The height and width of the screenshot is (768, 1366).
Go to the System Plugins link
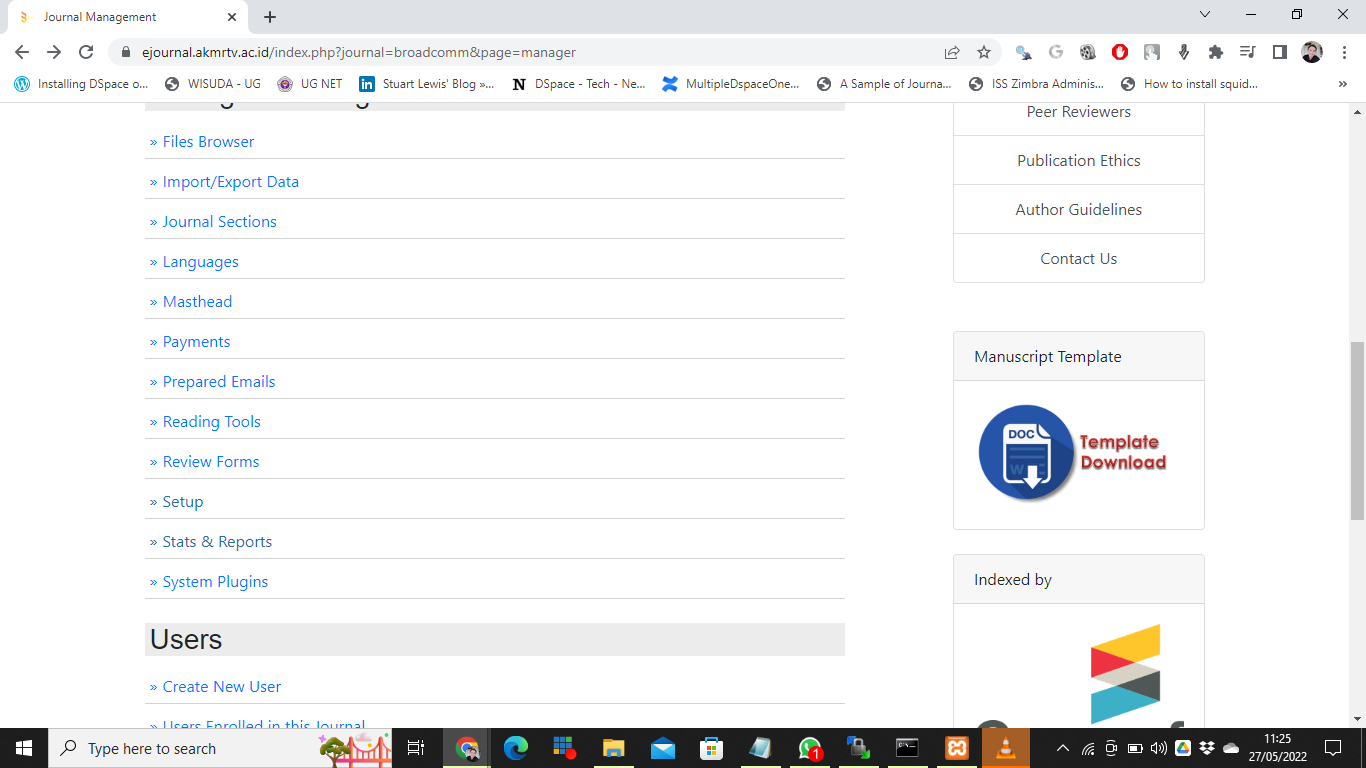click(x=215, y=582)
